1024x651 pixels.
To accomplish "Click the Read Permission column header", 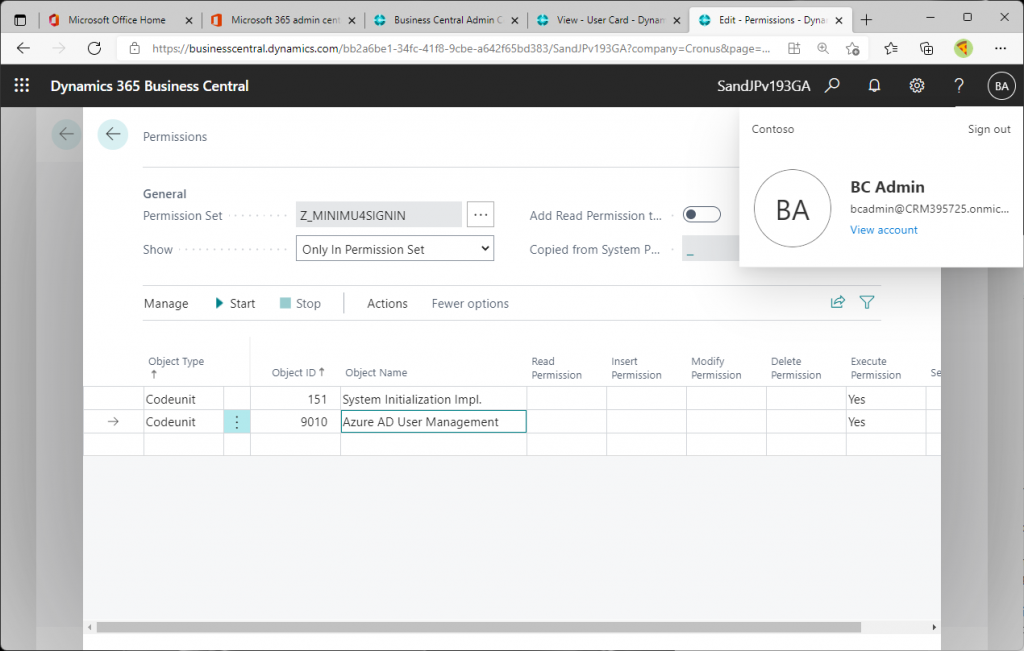I will coord(556,368).
